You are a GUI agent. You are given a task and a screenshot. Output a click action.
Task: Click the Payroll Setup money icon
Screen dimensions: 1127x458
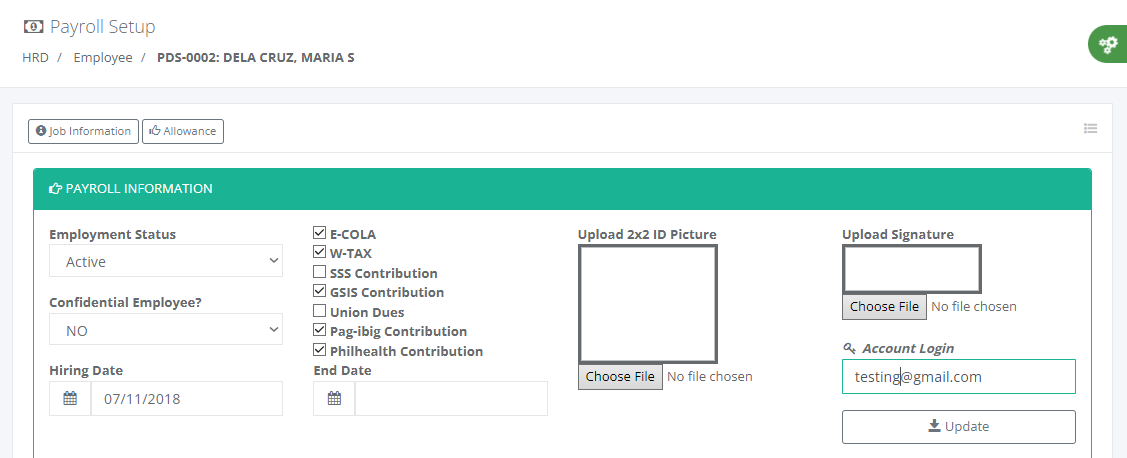click(x=33, y=27)
